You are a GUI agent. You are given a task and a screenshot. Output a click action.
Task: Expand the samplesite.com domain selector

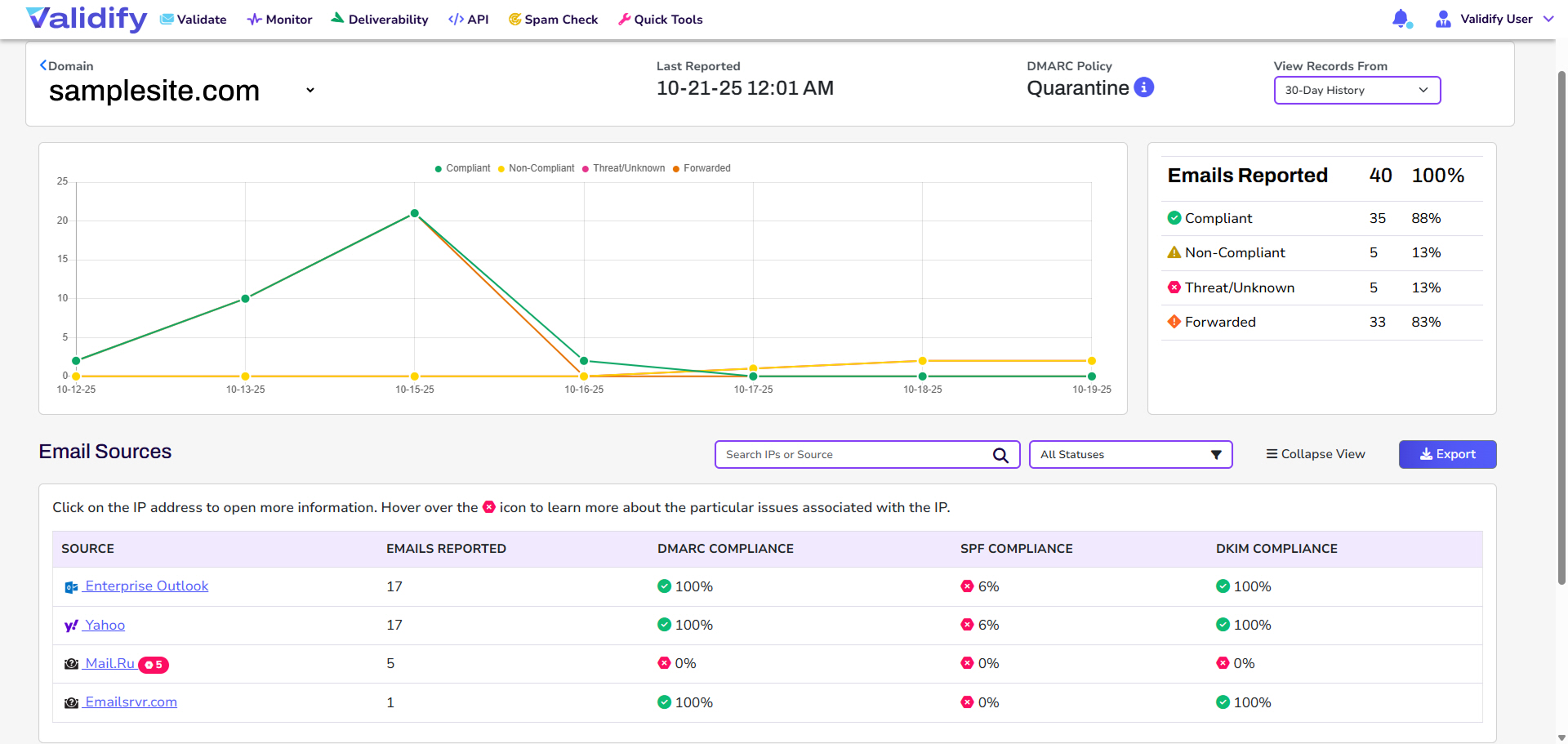tap(310, 91)
